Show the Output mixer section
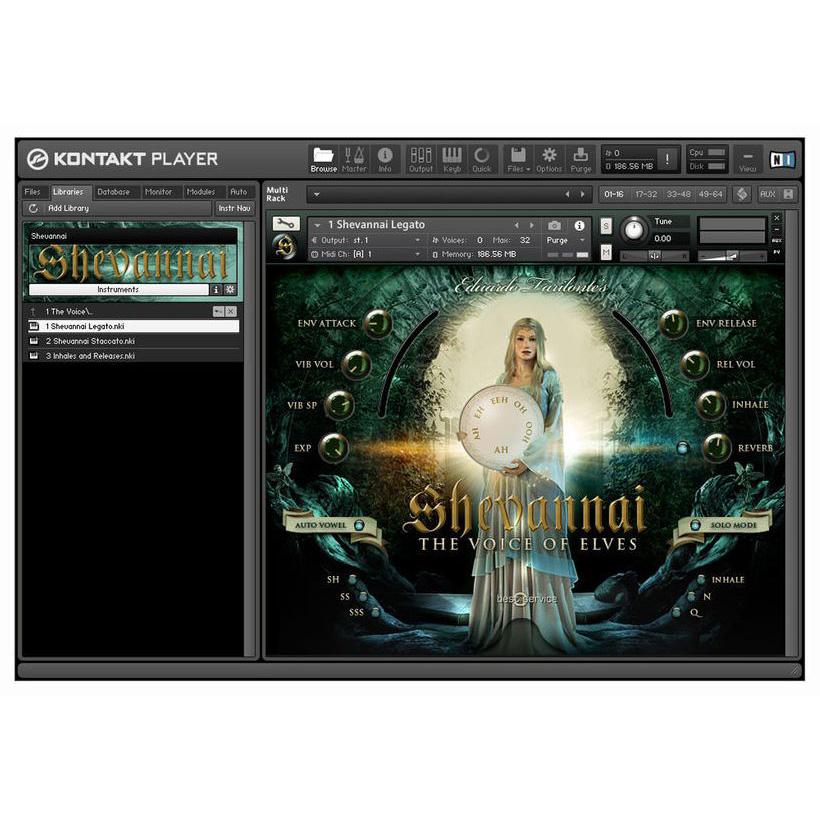Screen dimensions: 820x820 coord(421,159)
